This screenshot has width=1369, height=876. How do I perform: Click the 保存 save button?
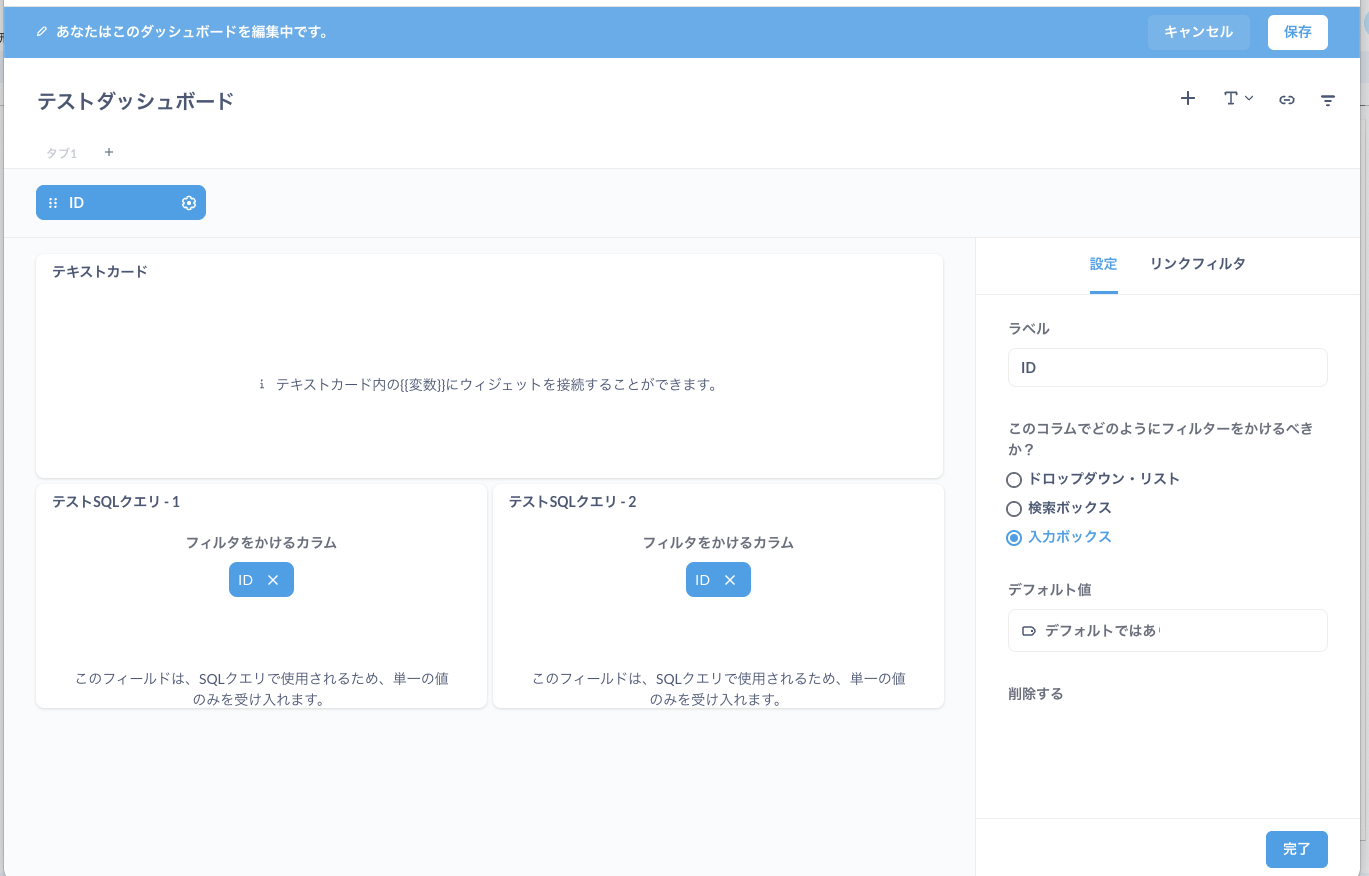(x=1297, y=32)
